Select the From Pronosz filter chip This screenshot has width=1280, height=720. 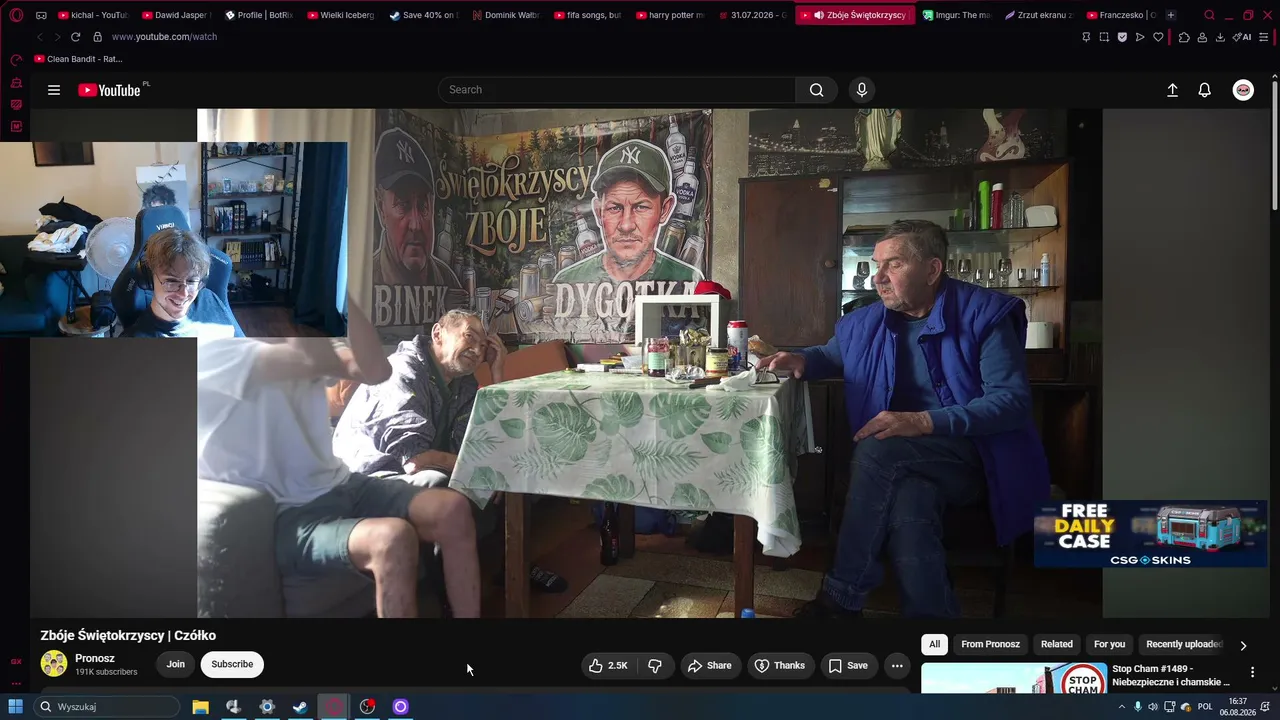991,645
